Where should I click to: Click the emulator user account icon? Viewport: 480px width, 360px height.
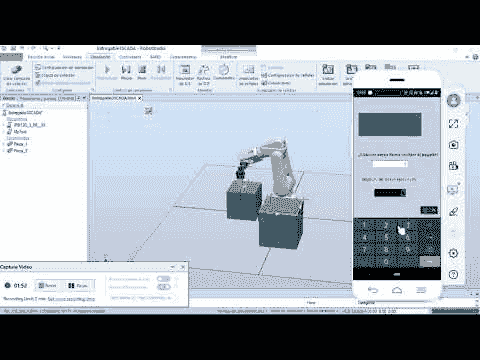[453, 100]
